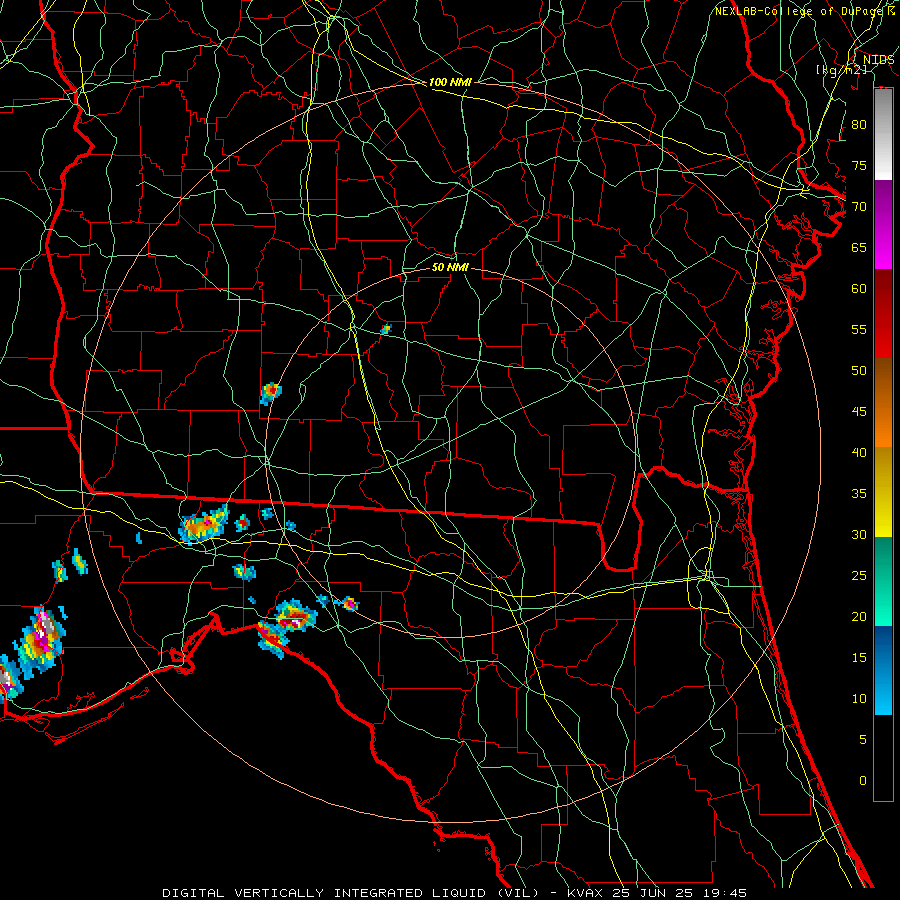Click the 20 value on the color scale
Screen dimensions: 900x900
pos(859,616)
